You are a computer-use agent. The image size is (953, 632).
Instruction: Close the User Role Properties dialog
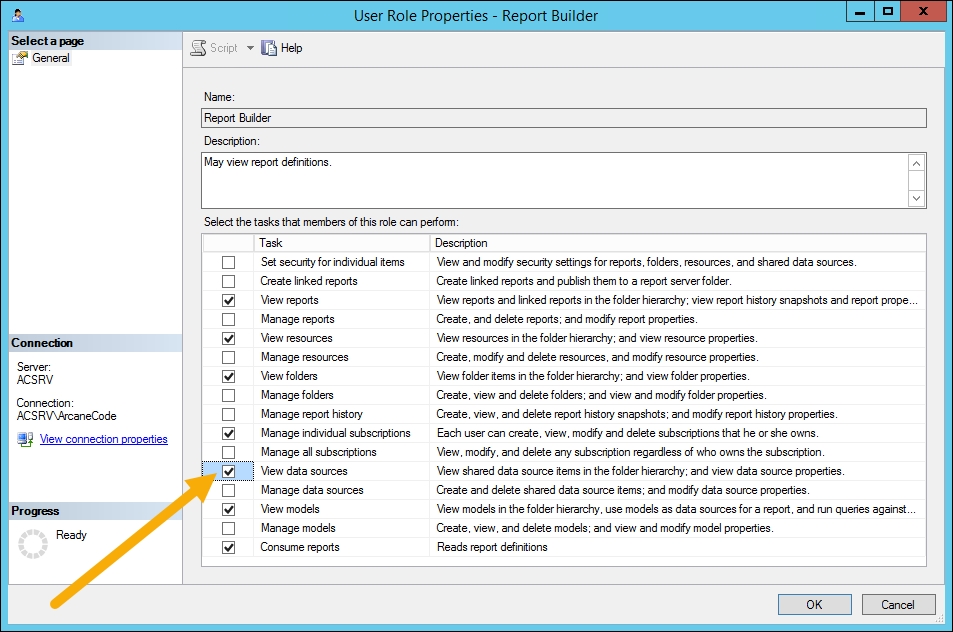(x=923, y=12)
